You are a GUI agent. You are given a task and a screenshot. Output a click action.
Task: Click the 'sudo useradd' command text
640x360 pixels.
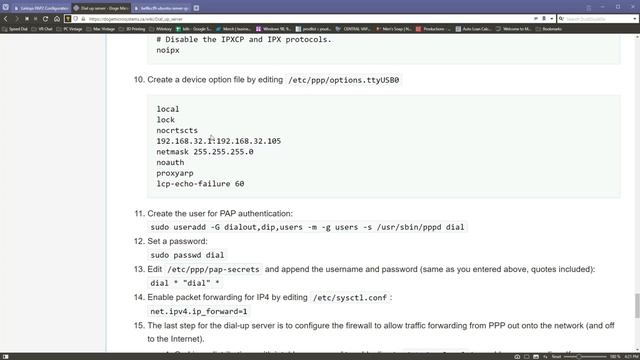pos(307,227)
